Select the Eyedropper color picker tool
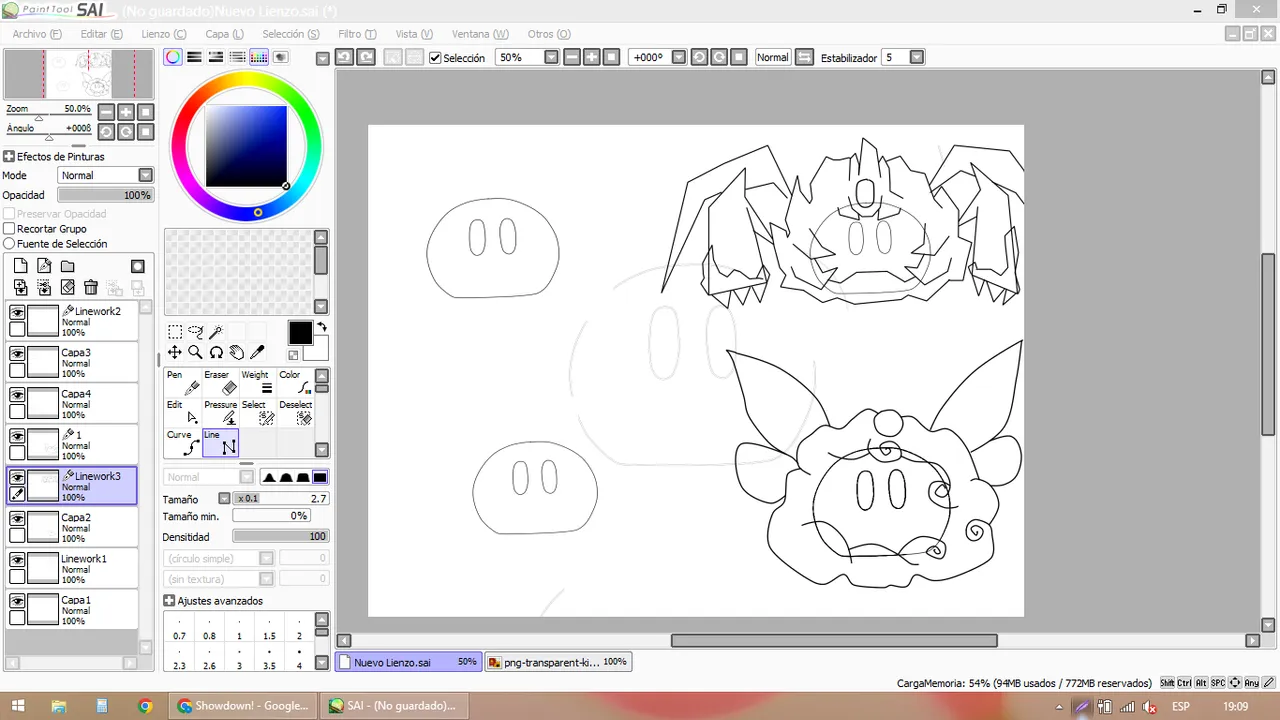This screenshot has width=1280, height=720. click(x=257, y=352)
